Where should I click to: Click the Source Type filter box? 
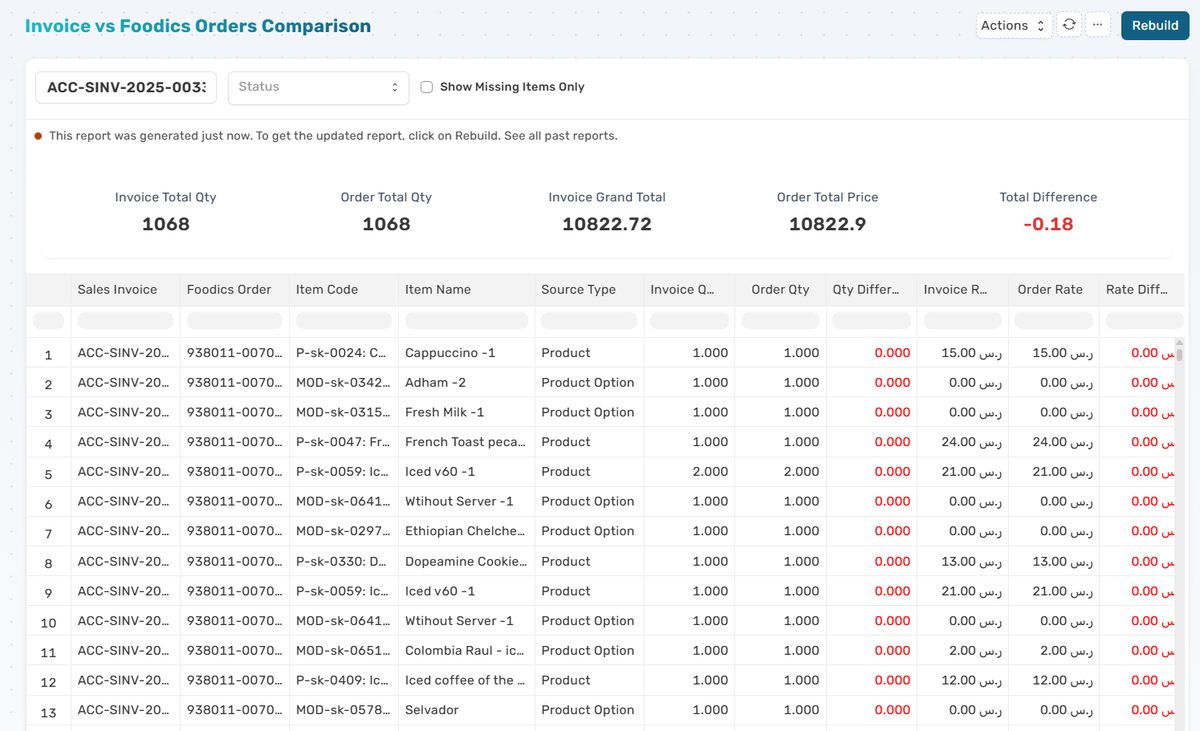[x=588, y=320]
